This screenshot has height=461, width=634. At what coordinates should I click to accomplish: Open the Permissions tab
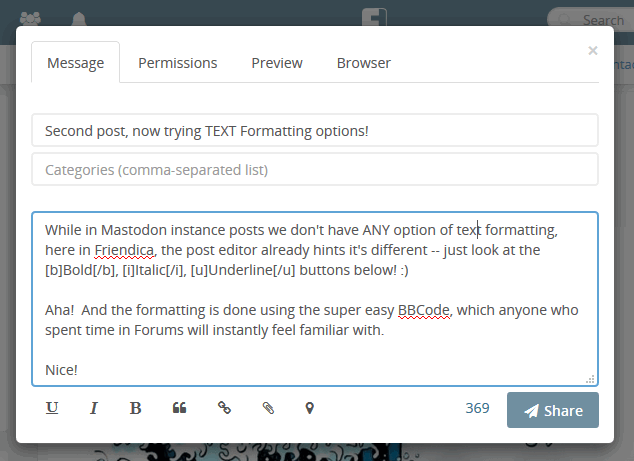click(x=178, y=63)
